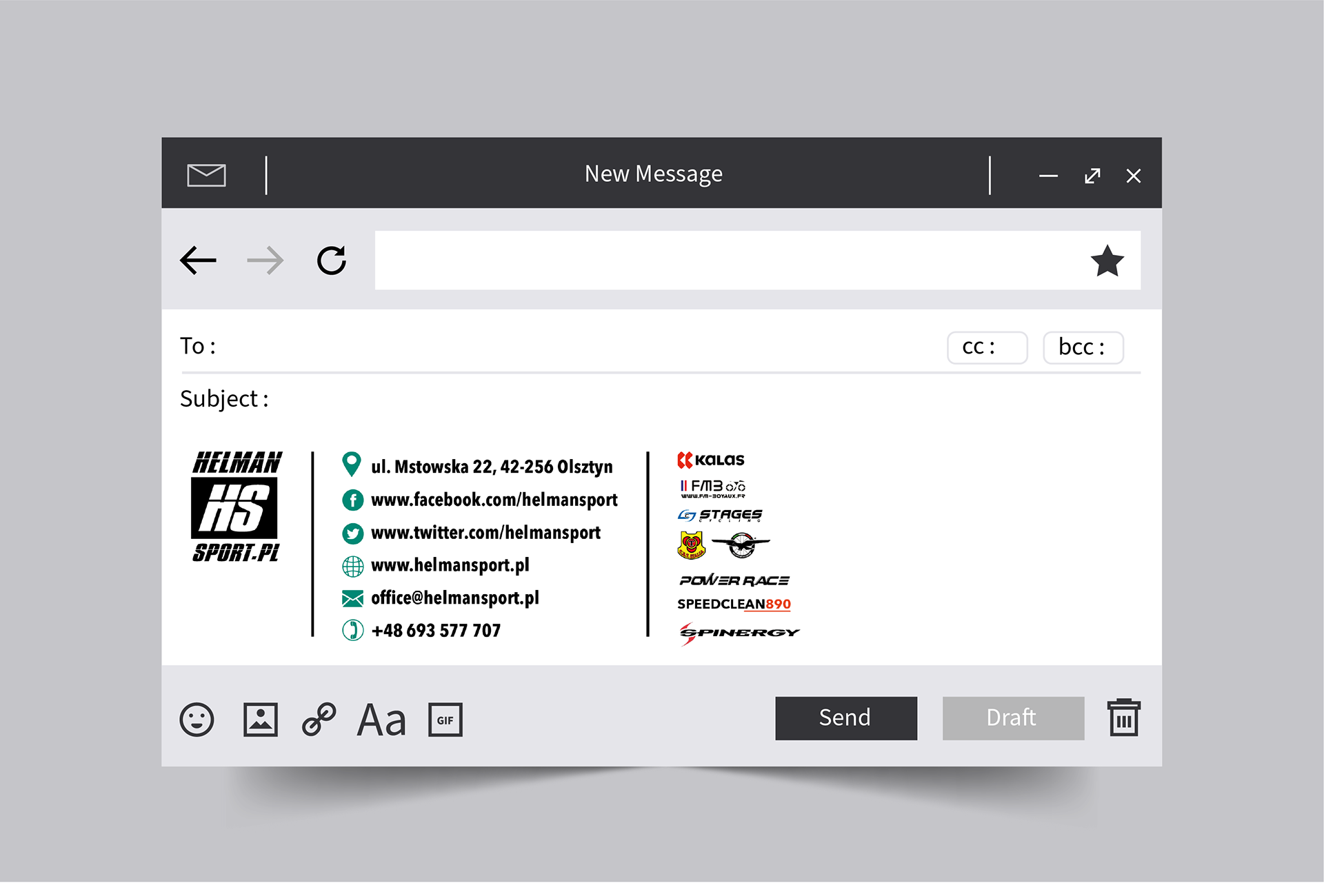Add a cc recipient
The image size is (1324, 896).
click(x=987, y=347)
